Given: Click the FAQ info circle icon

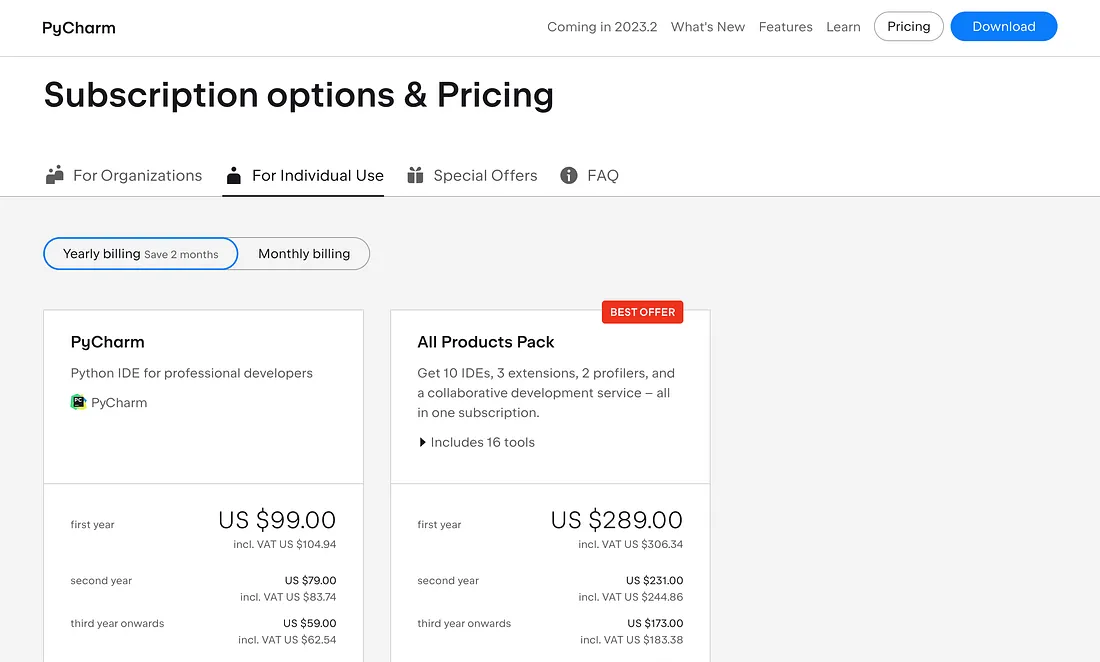Looking at the screenshot, I should tap(569, 175).
